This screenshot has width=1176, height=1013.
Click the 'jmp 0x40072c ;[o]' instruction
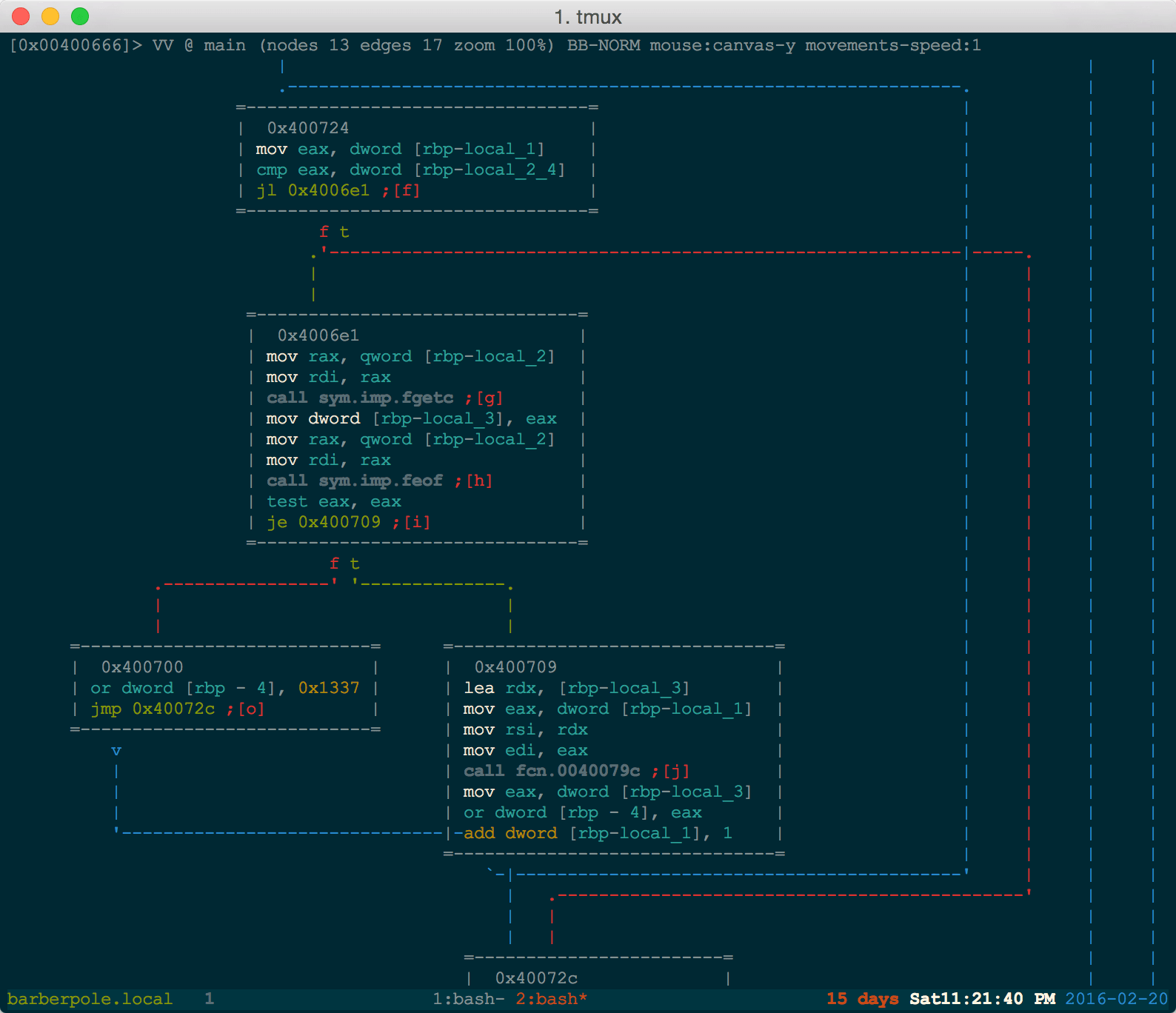(x=177, y=709)
